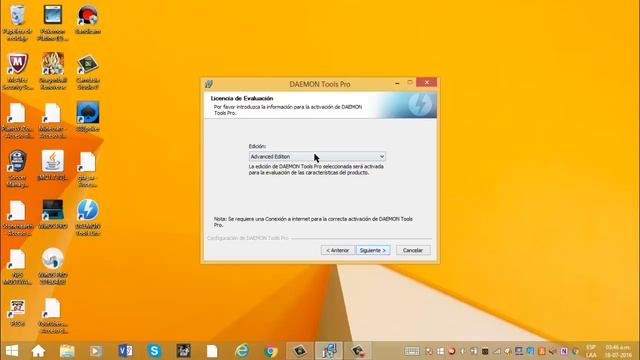Open Skype from the taskbar

[154, 351]
